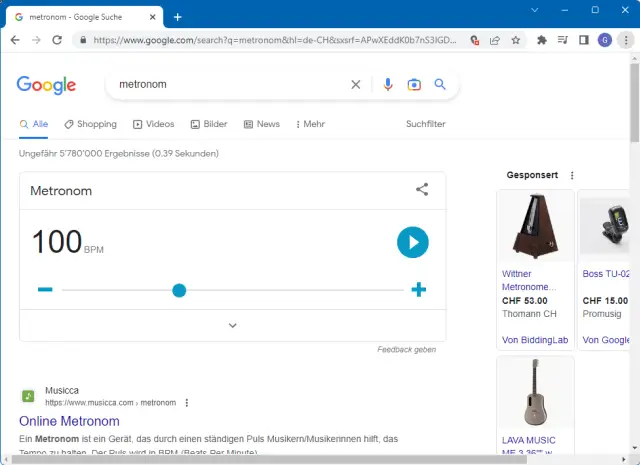
Task: Switch to the News tab
Action: click(x=262, y=124)
